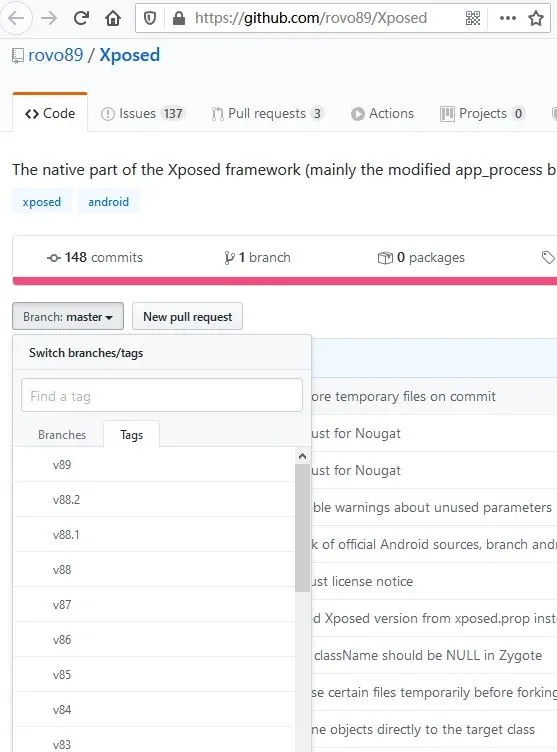Open commit about official Android sources

point(434,544)
